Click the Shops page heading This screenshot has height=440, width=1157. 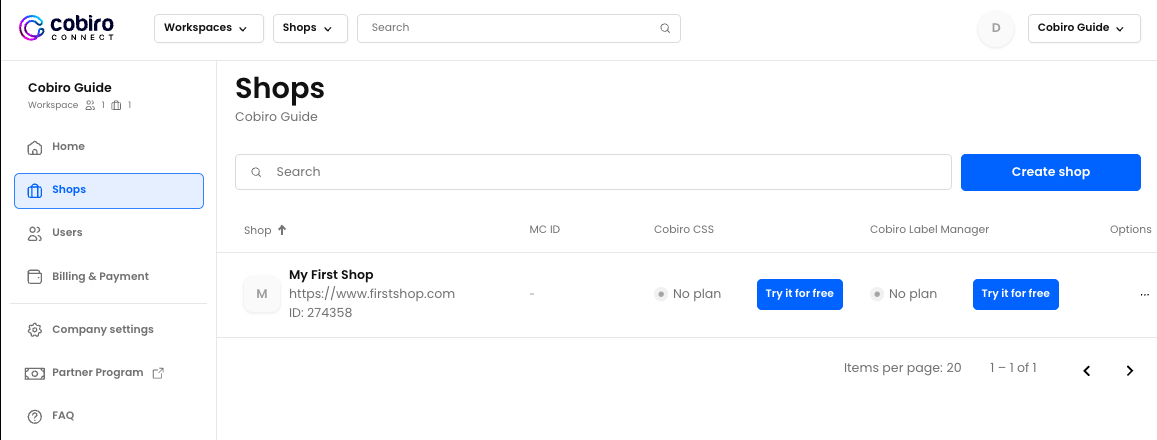point(280,89)
